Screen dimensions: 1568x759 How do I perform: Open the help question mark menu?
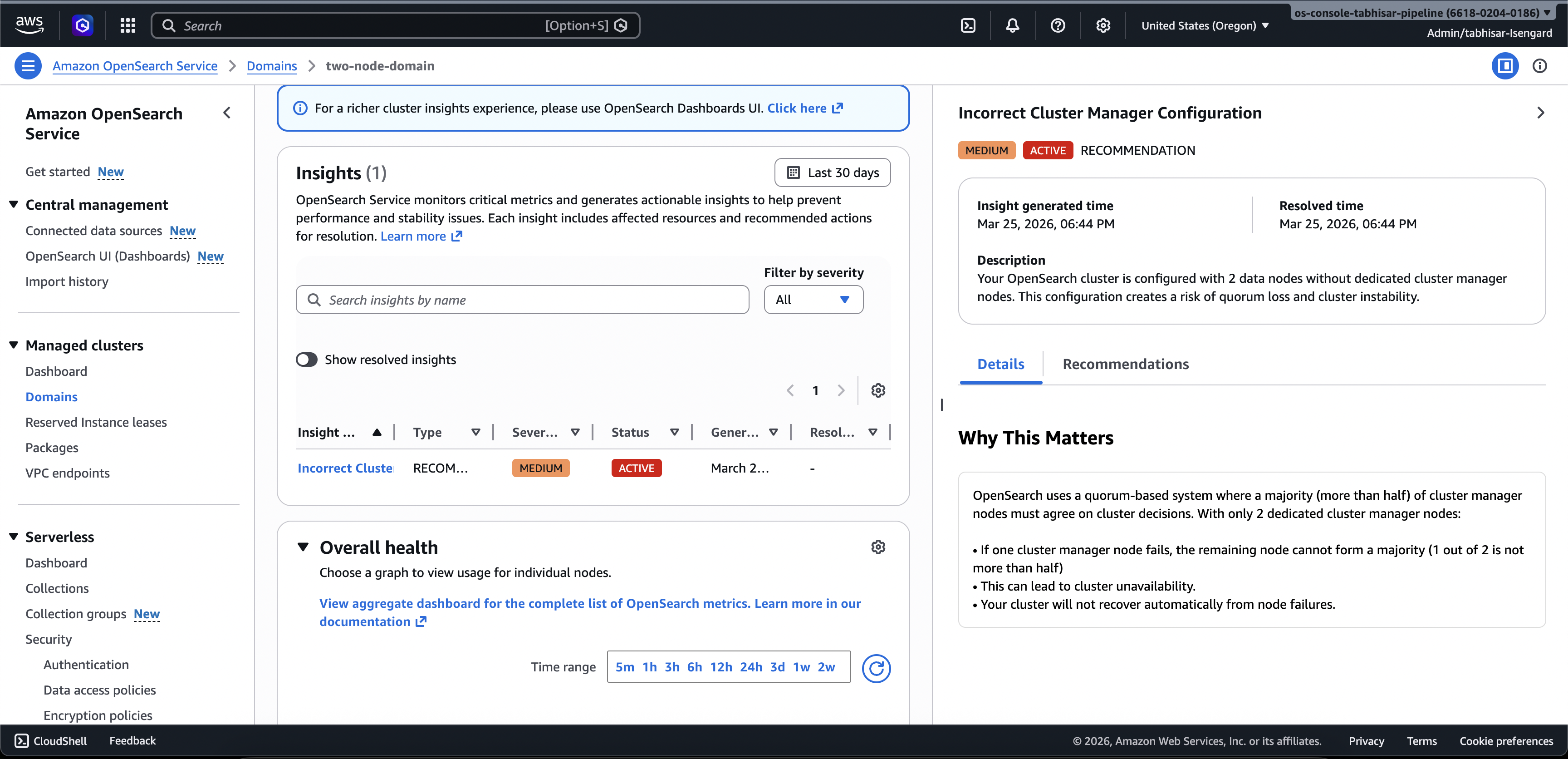coord(1058,25)
